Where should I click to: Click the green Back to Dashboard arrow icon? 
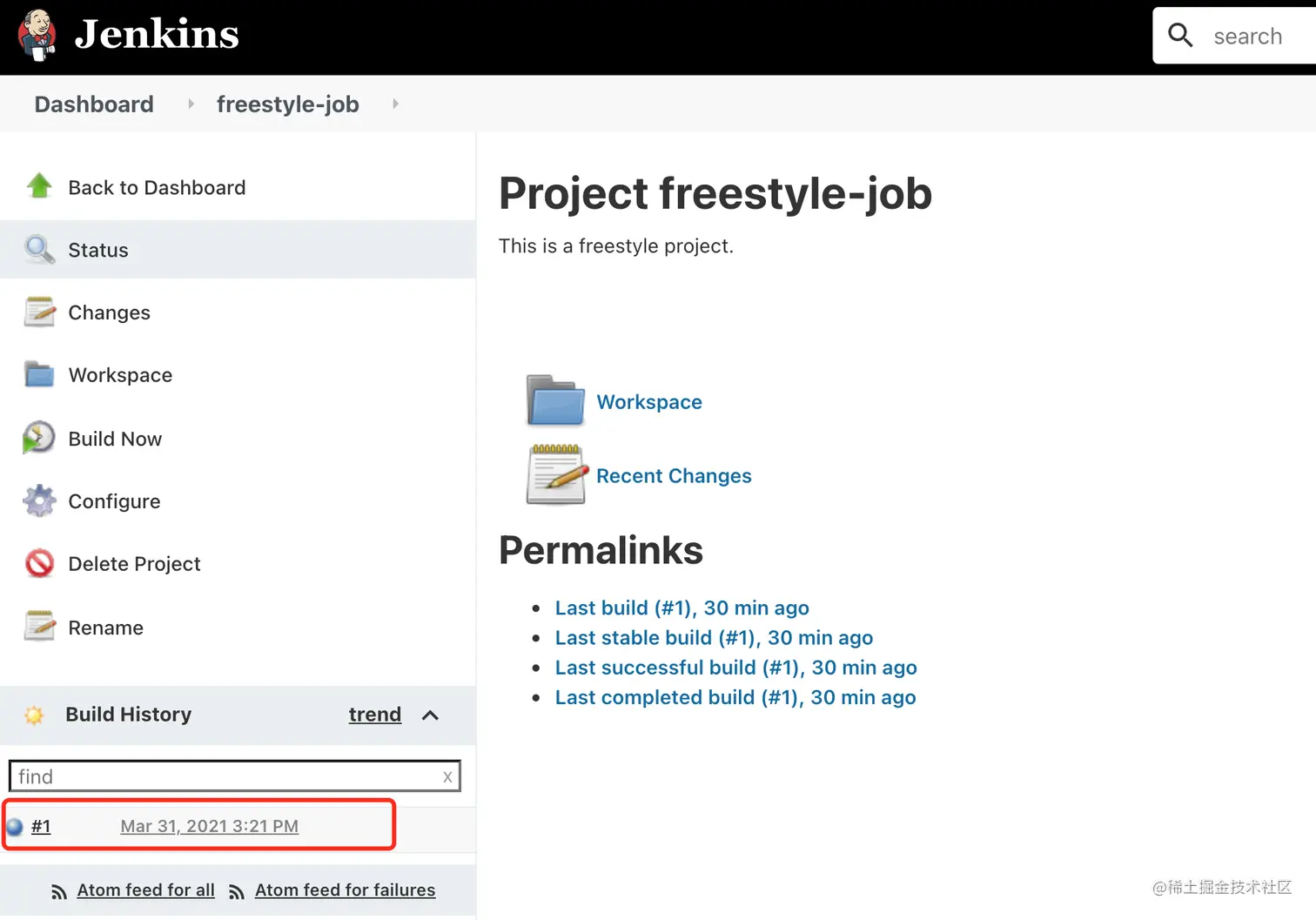pos(39,186)
